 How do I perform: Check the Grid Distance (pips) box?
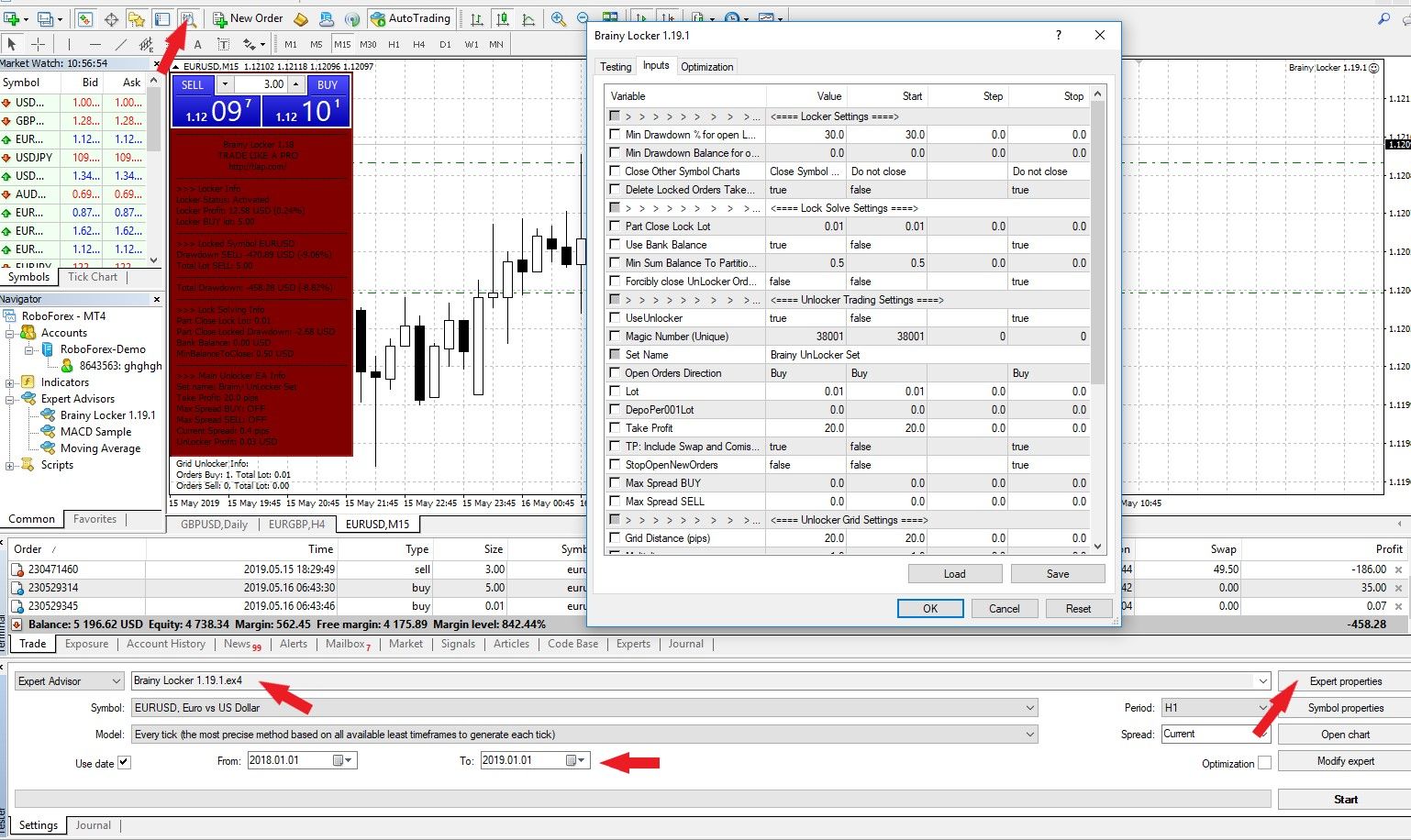tap(615, 538)
